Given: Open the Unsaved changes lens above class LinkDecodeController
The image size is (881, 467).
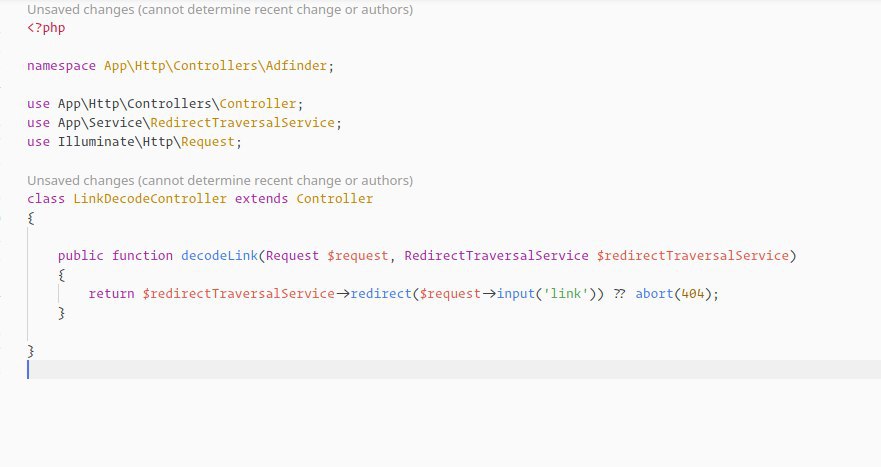Looking at the screenshot, I should click(x=220, y=180).
